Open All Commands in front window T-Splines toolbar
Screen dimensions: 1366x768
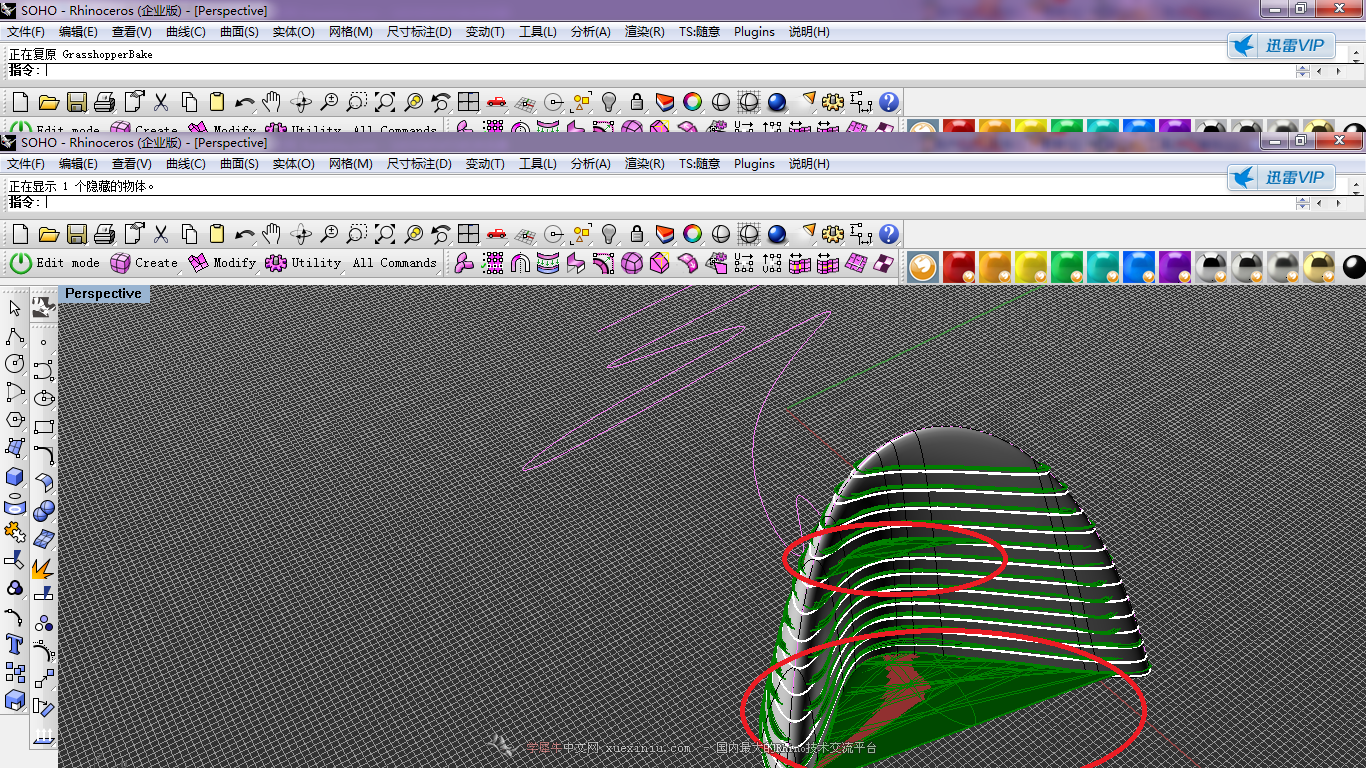click(x=394, y=263)
